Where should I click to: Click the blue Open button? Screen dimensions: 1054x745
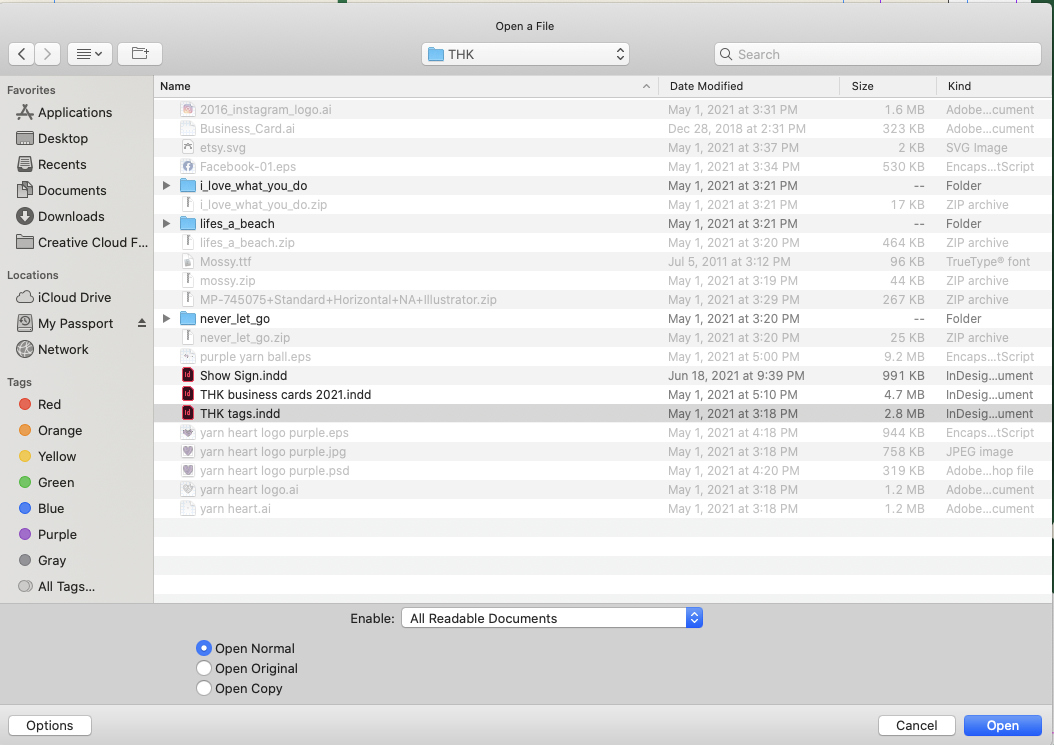point(1002,726)
